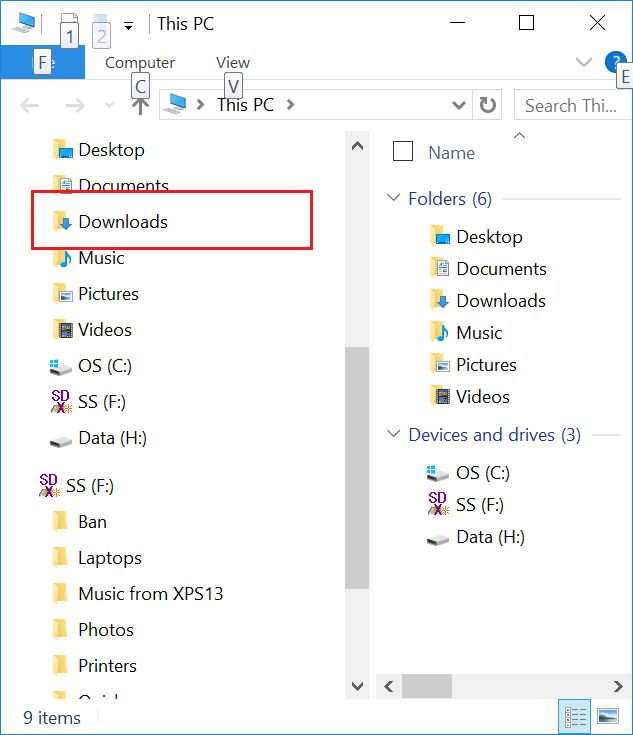The height and width of the screenshot is (735, 633).
Task: Click the chevron before This PC in address bar
Action: pyautogui.click(x=201, y=105)
